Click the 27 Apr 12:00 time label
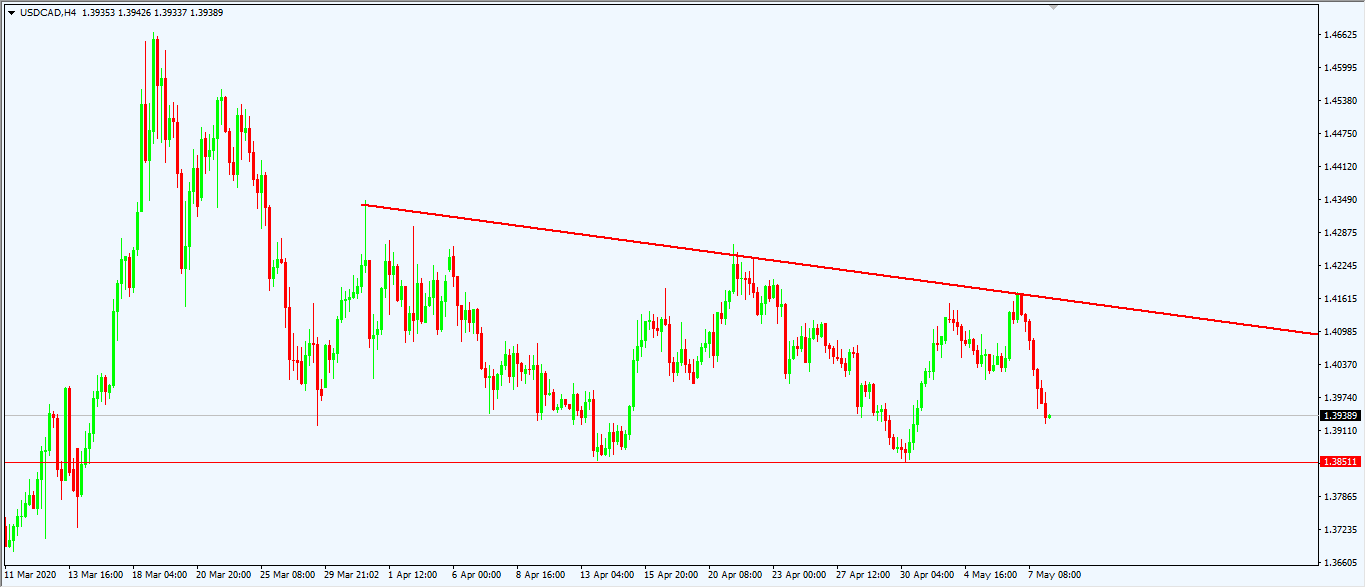The height and width of the screenshot is (588, 1366). (863, 575)
